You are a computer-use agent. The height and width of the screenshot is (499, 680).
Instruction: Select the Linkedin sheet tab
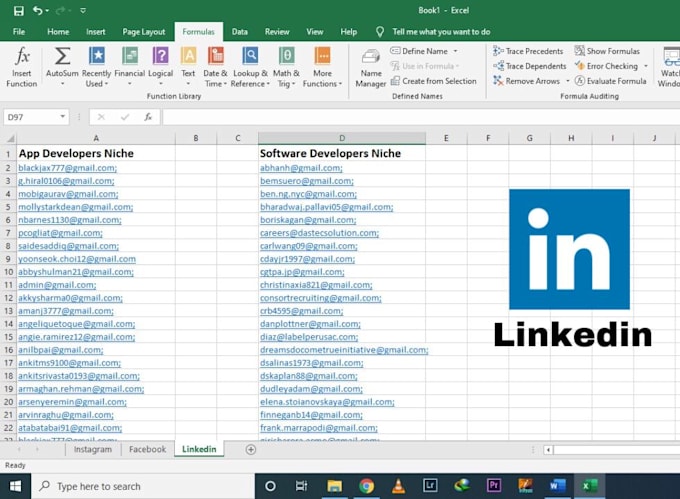[x=199, y=449]
